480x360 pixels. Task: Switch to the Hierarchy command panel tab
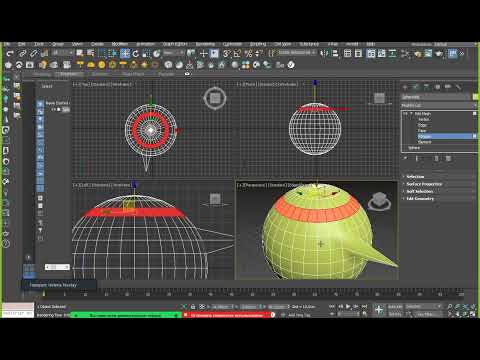tap(426, 87)
